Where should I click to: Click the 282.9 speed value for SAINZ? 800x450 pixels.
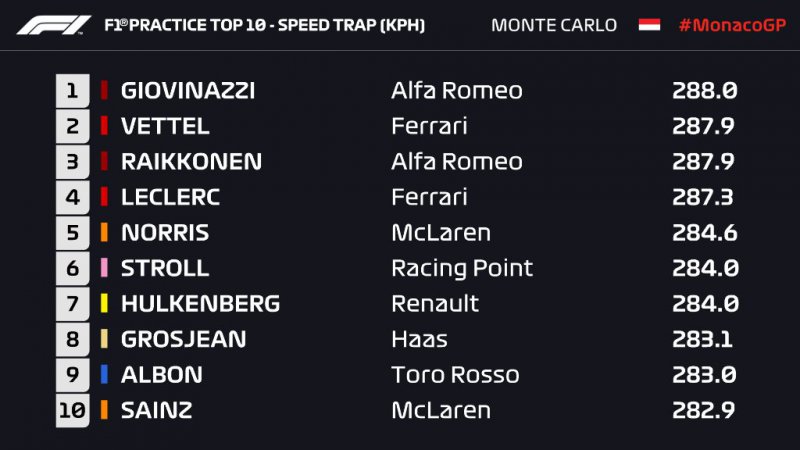[704, 410]
